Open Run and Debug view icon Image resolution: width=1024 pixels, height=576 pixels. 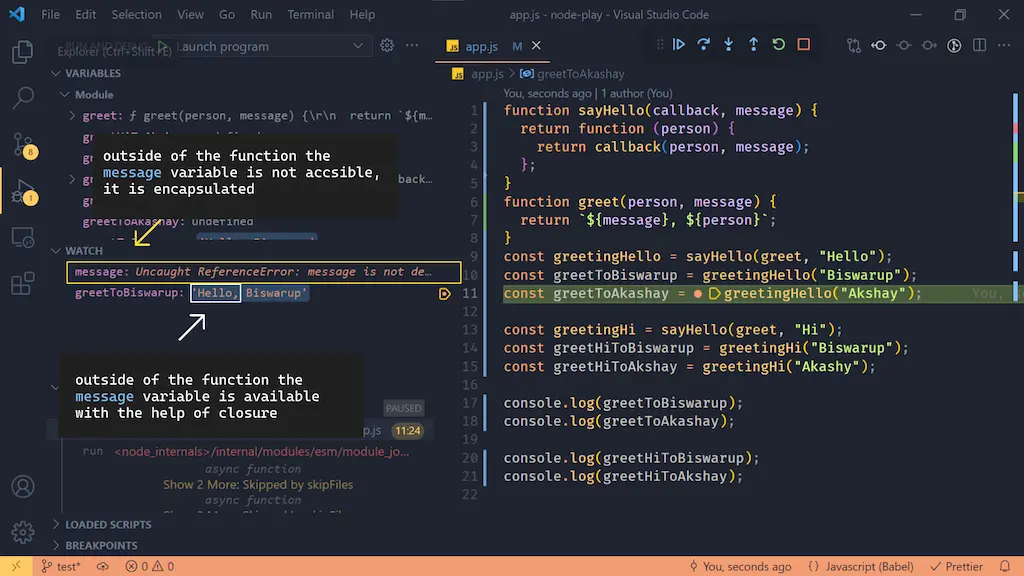23,191
